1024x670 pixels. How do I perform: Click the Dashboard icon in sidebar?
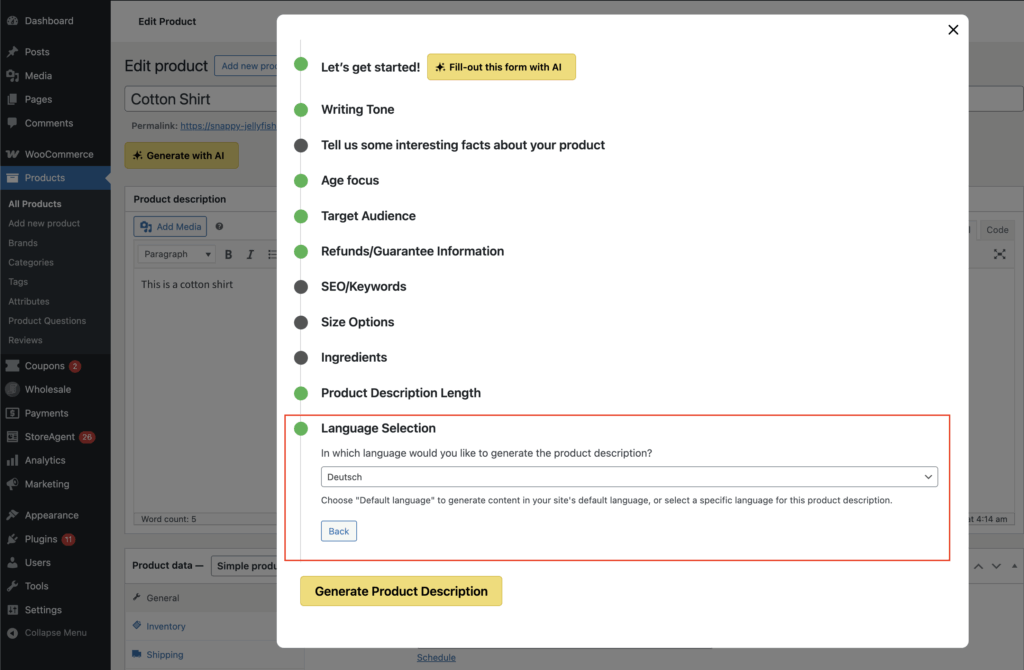(x=12, y=20)
